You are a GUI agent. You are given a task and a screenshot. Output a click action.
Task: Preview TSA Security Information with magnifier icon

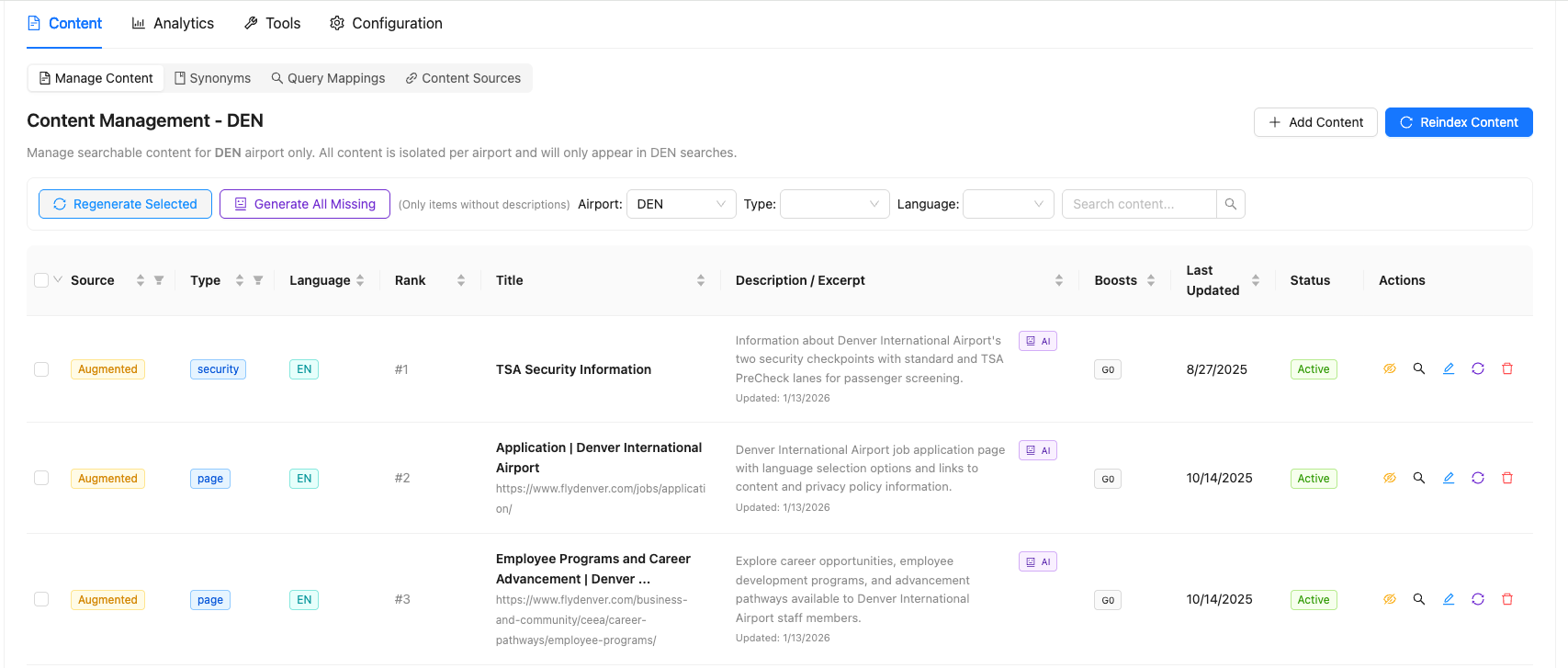(1418, 368)
